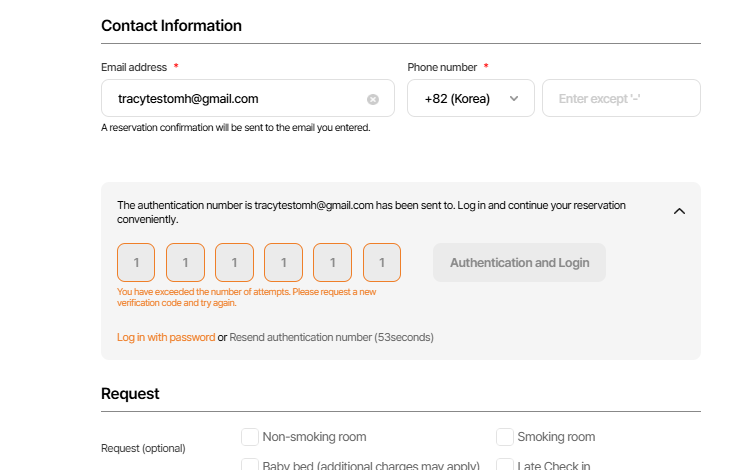Click the fourth verification code box
The width and height of the screenshot is (735, 470).
point(283,263)
